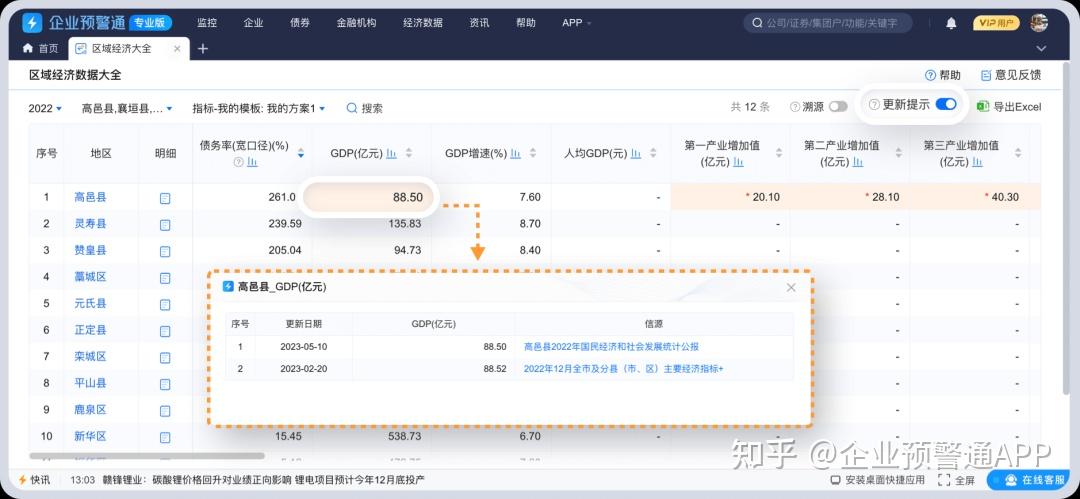Image resolution: width=1080 pixels, height=499 pixels.
Task: Show chart for GDP增速(%) column
Action: pyautogui.click(x=514, y=154)
